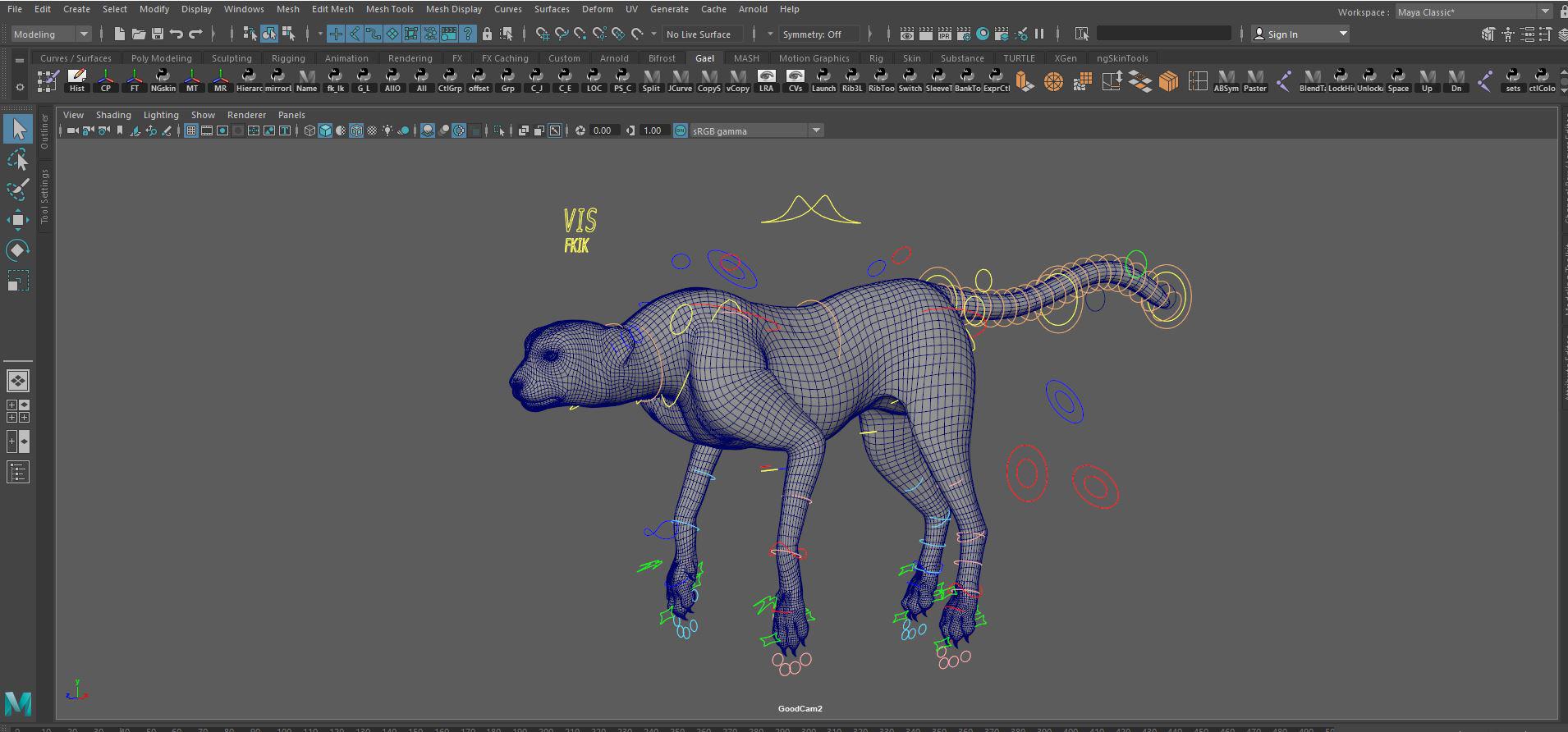Open the Mesh Tools menu
The image size is (1568, 732).
coord(389,9)
